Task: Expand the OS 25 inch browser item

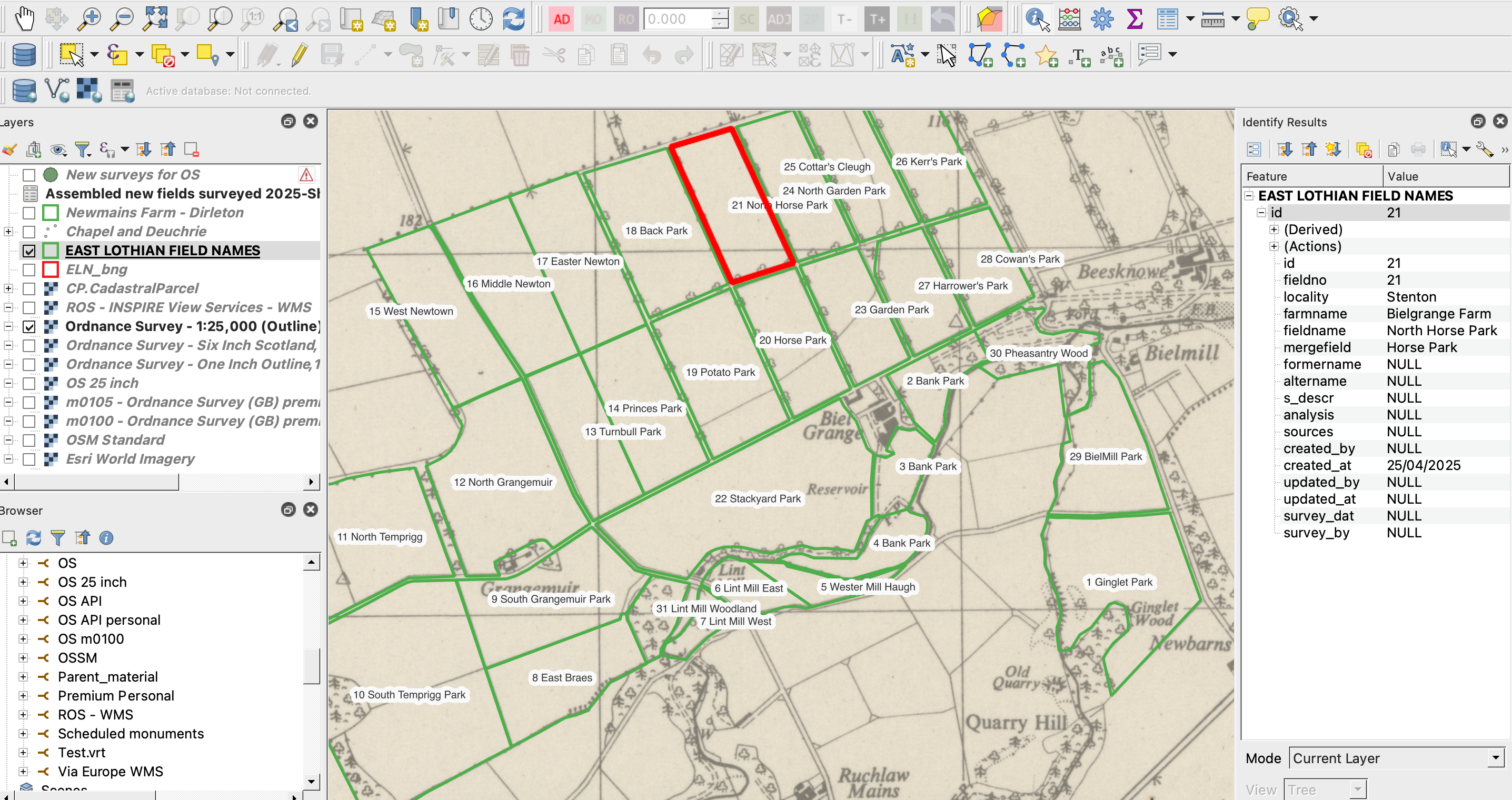Action: click(23, 582)
